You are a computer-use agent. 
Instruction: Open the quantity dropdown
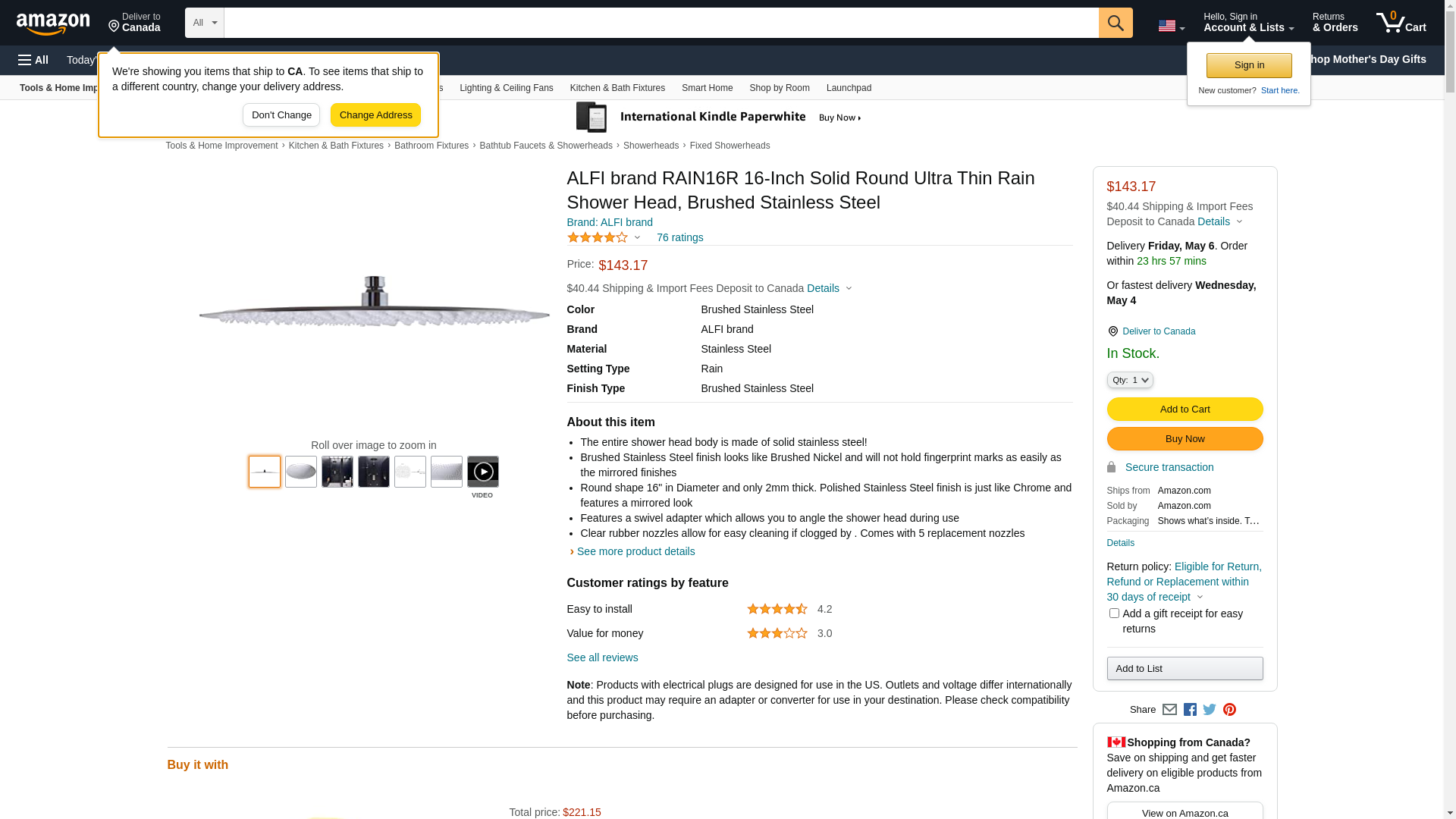[x=1130, y=380]
